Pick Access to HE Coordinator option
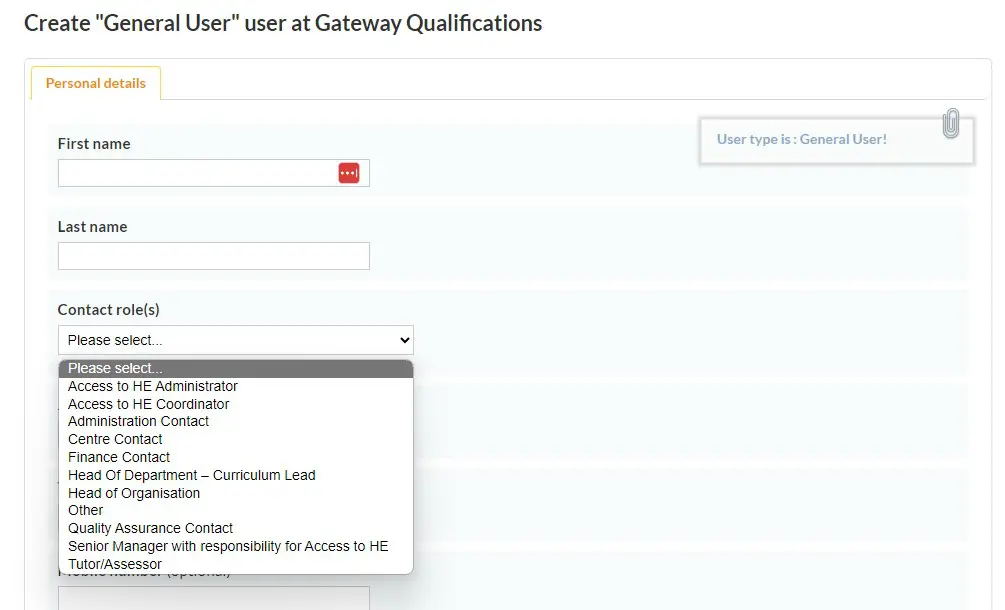Image resolution: width=1005 pixels, height=610 pixels. click(x=149, y=404)
